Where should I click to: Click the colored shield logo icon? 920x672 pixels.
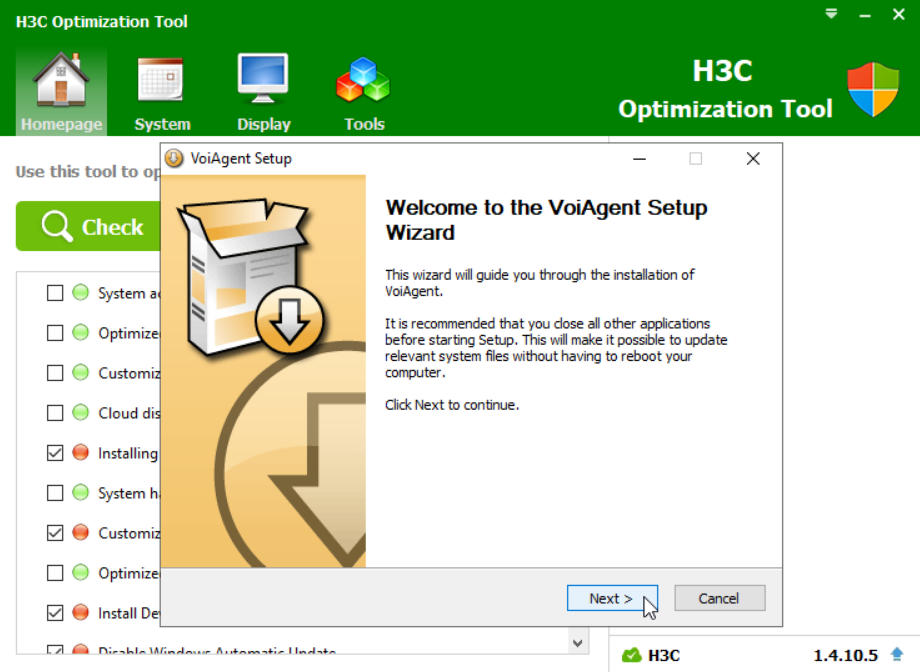[x=873, y=89]
